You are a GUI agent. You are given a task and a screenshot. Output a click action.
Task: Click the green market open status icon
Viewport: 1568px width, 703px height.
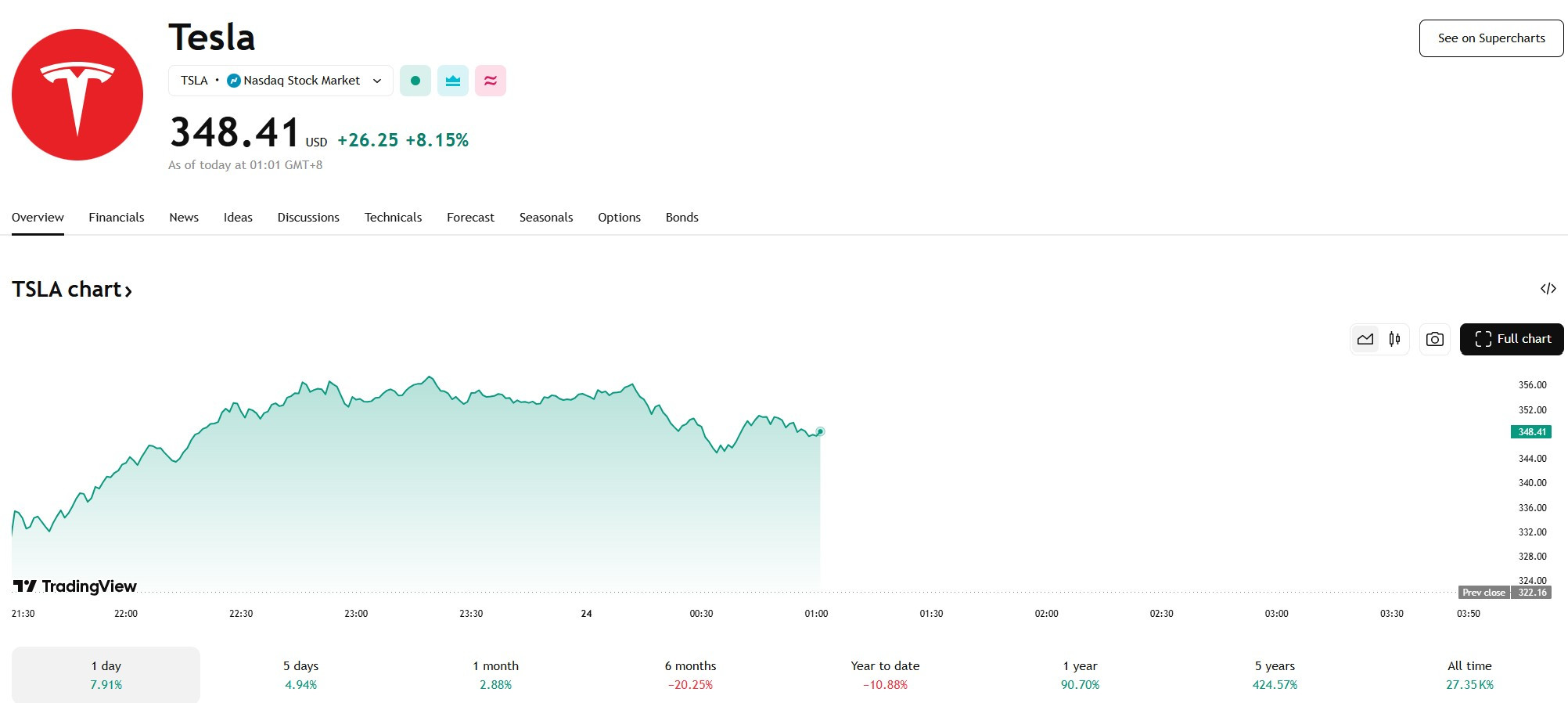[415, 81]
